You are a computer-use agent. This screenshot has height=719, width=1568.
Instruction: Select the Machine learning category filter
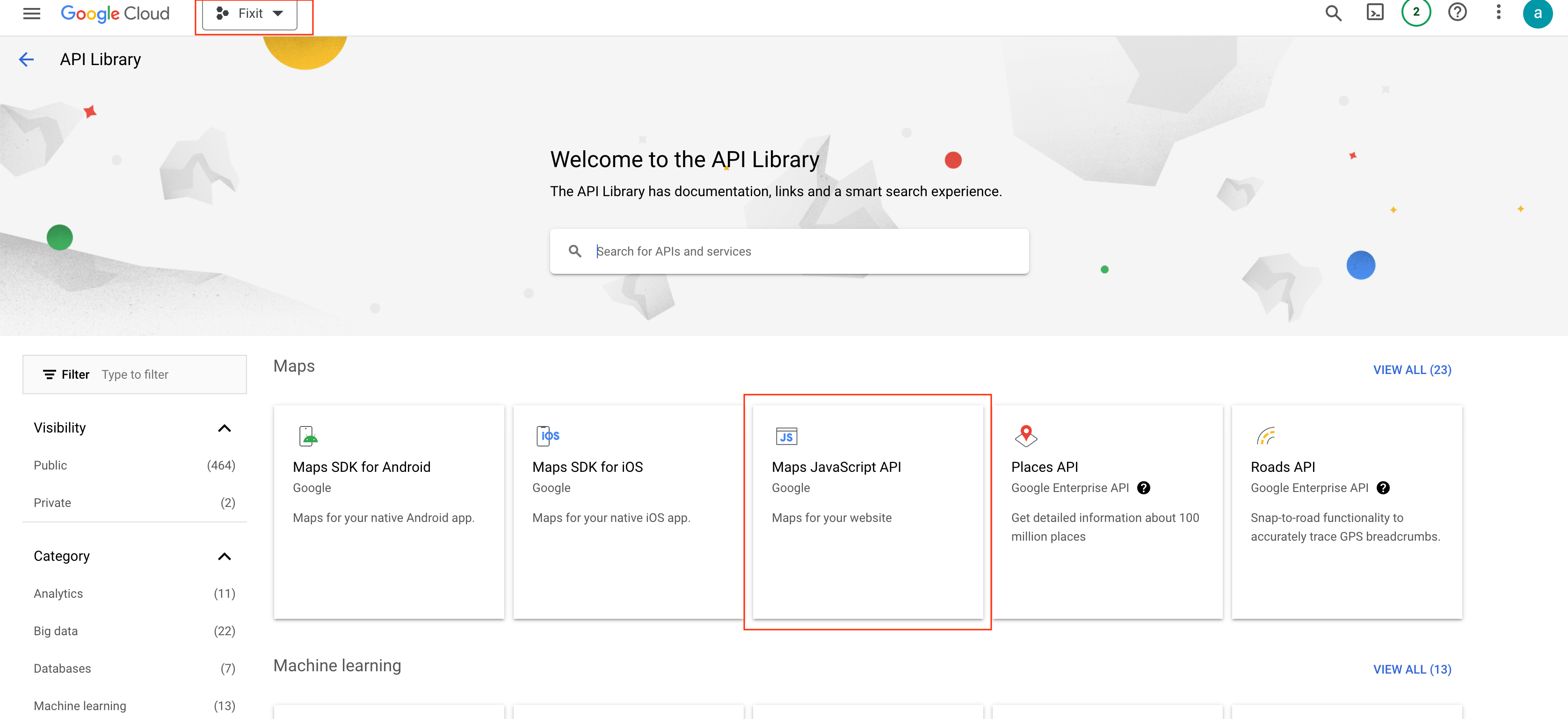[135, 705]
